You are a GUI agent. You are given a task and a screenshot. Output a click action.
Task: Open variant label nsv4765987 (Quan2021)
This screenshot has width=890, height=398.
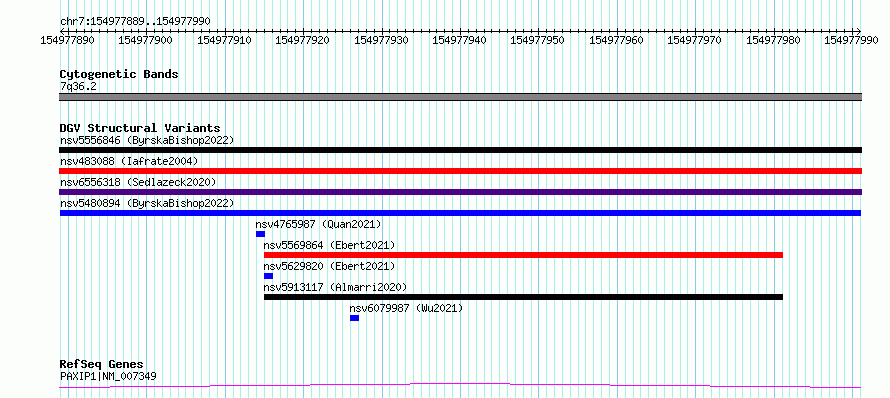318,224
